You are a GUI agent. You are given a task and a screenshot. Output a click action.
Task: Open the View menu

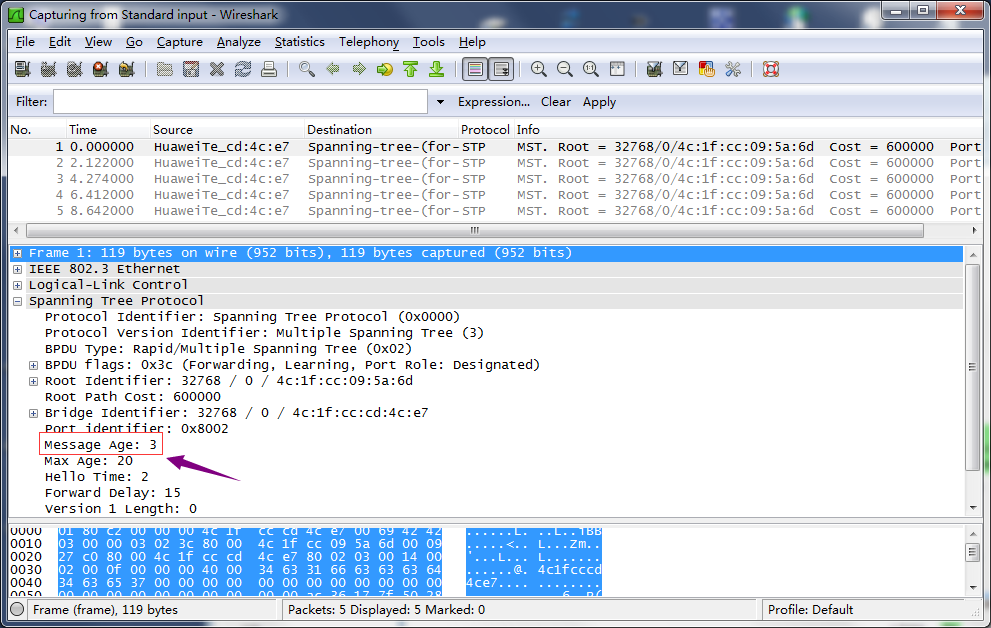point(98,42)
